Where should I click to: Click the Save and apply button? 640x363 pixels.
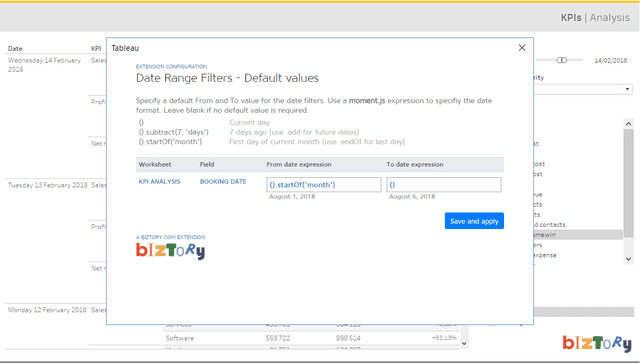pyautogui.click(x=474, y=221)
